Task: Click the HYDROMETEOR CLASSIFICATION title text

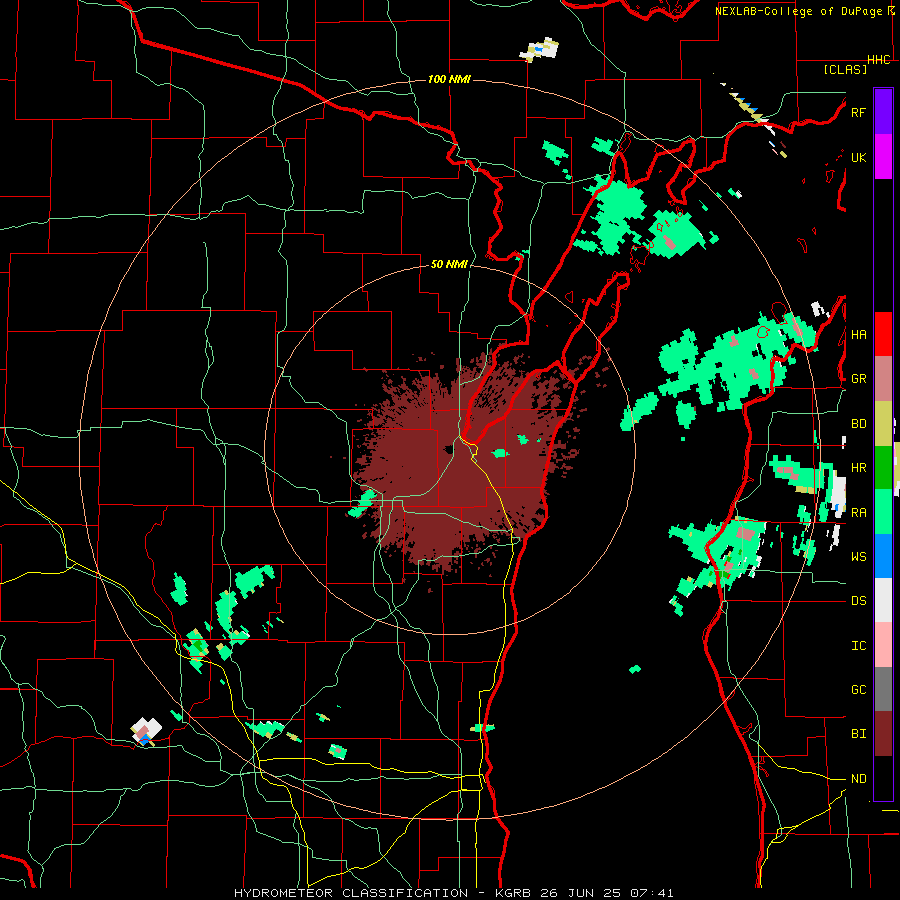Action: coord(351,893)
